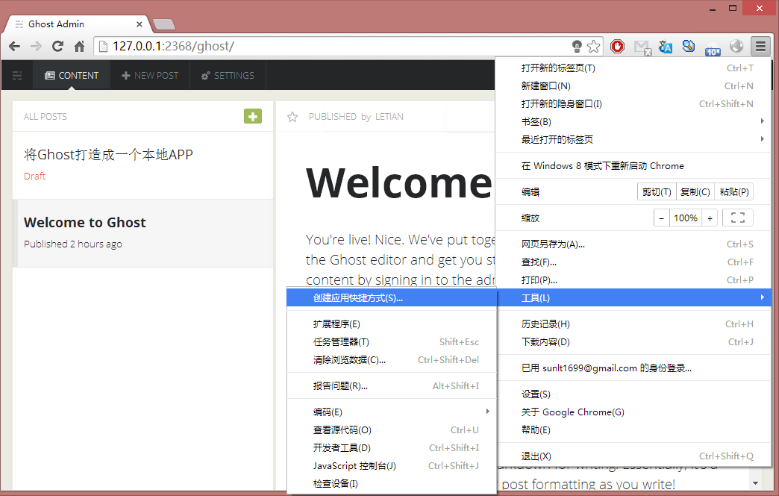Image resolution: width=779 pixels, height=496 pixels.
Task: Open 历史记录(H) history item
Action: pyautogui.click(x=634, y=324)
